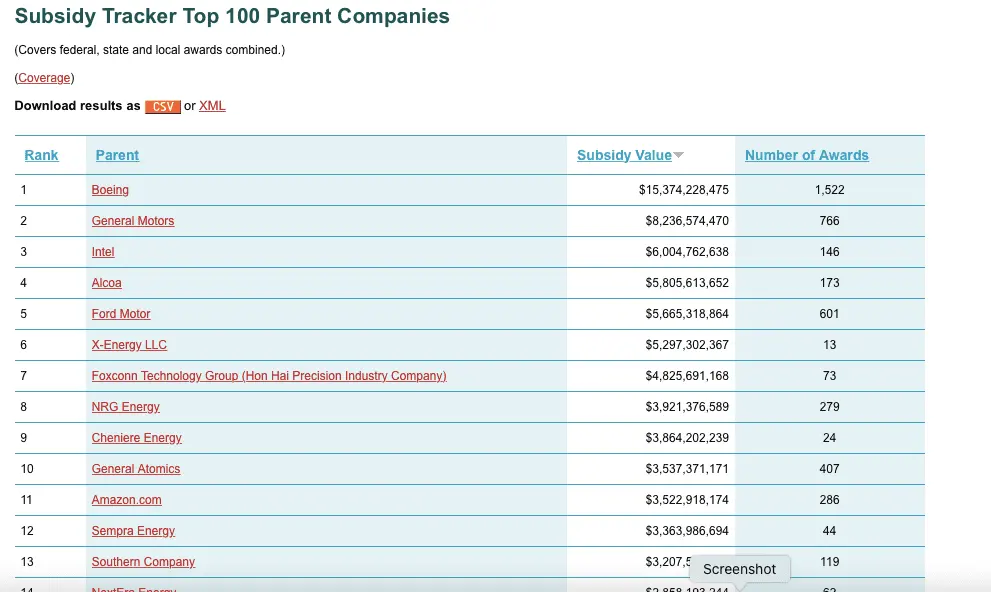Open the Amazon.com parent link
This screenshot has height=592, width=991.
click(x=127, y=500)
